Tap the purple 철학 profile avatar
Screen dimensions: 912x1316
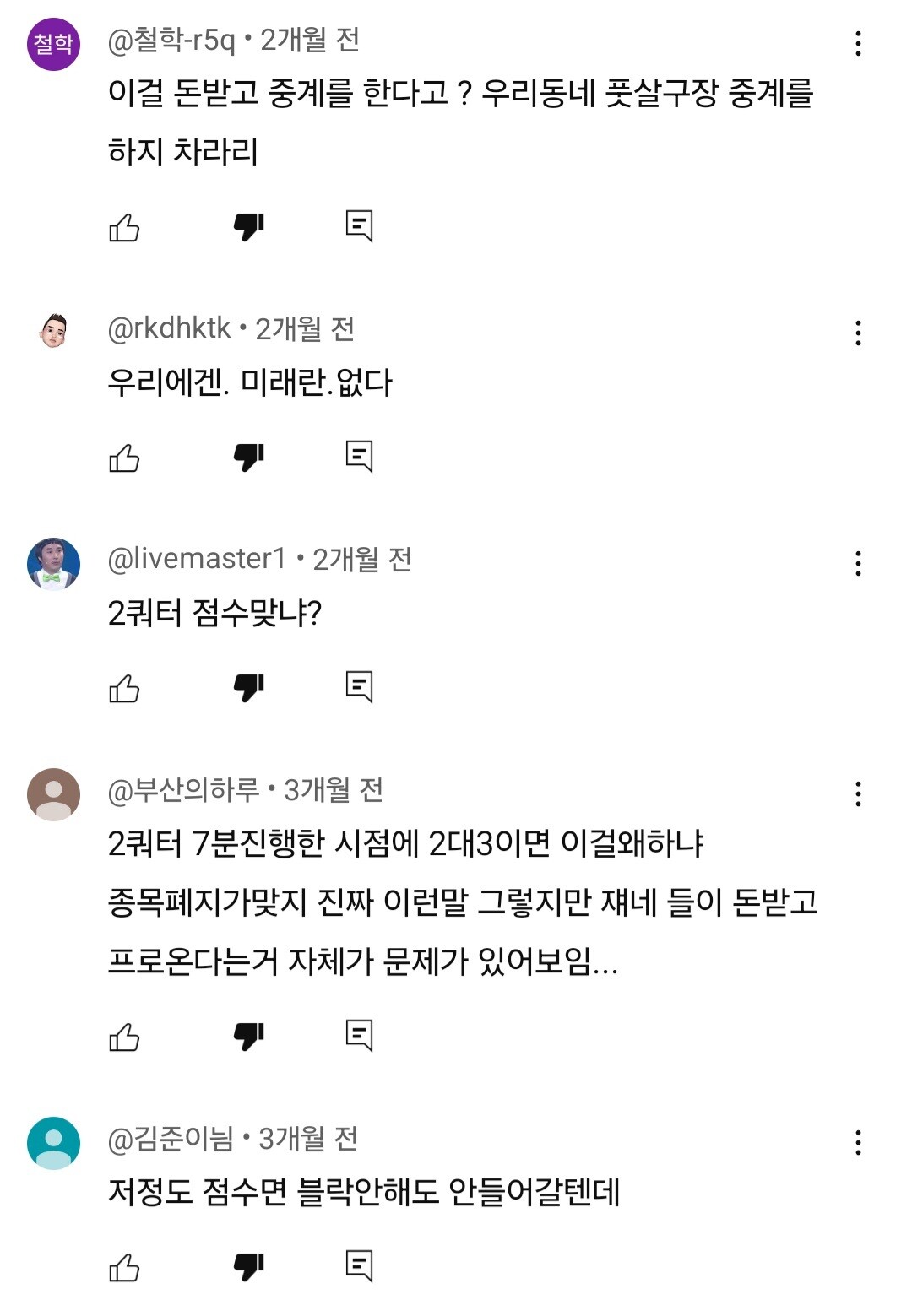click(x=53, y=44)
